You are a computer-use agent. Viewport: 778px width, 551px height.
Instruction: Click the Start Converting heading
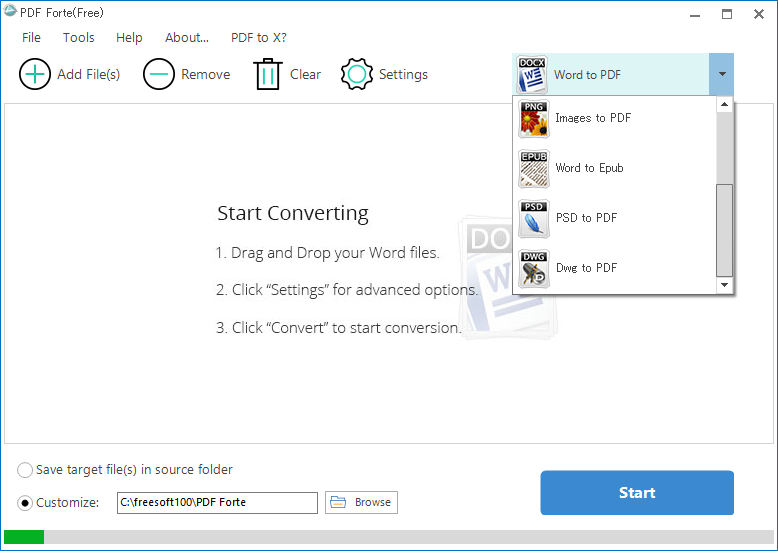pos(293,213)
